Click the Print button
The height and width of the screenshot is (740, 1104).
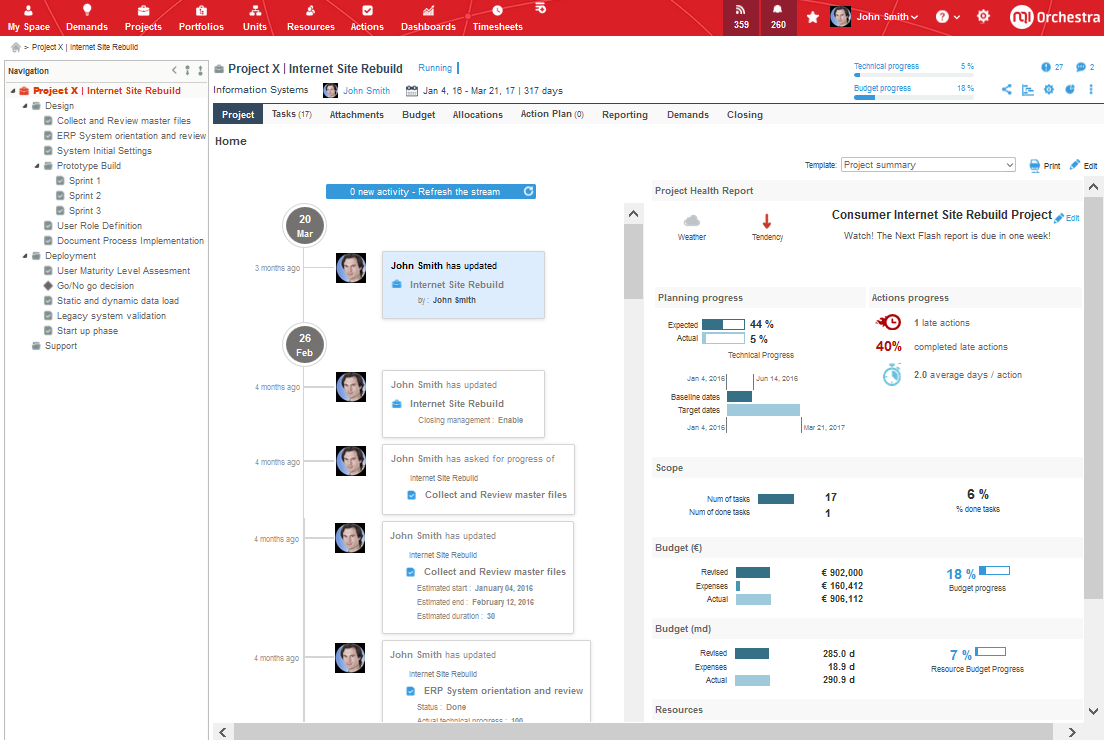[x=1045, y=165]
